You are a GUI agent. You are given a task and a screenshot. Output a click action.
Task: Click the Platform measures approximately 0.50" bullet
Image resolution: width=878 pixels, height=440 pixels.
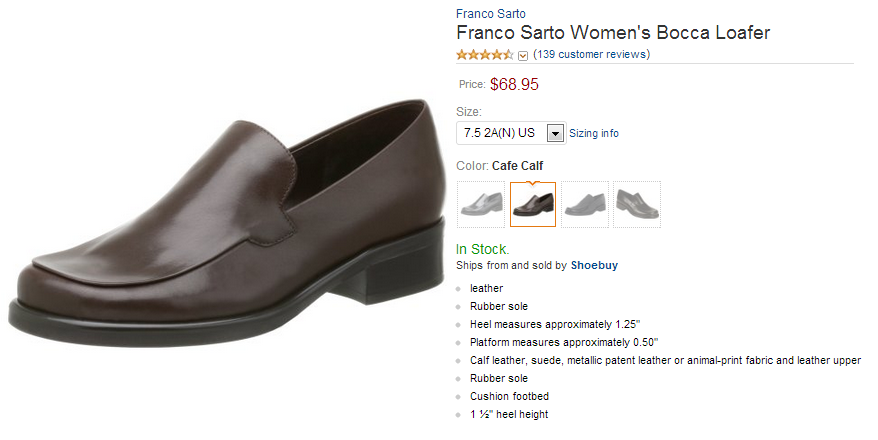click(x=564, y=342)
